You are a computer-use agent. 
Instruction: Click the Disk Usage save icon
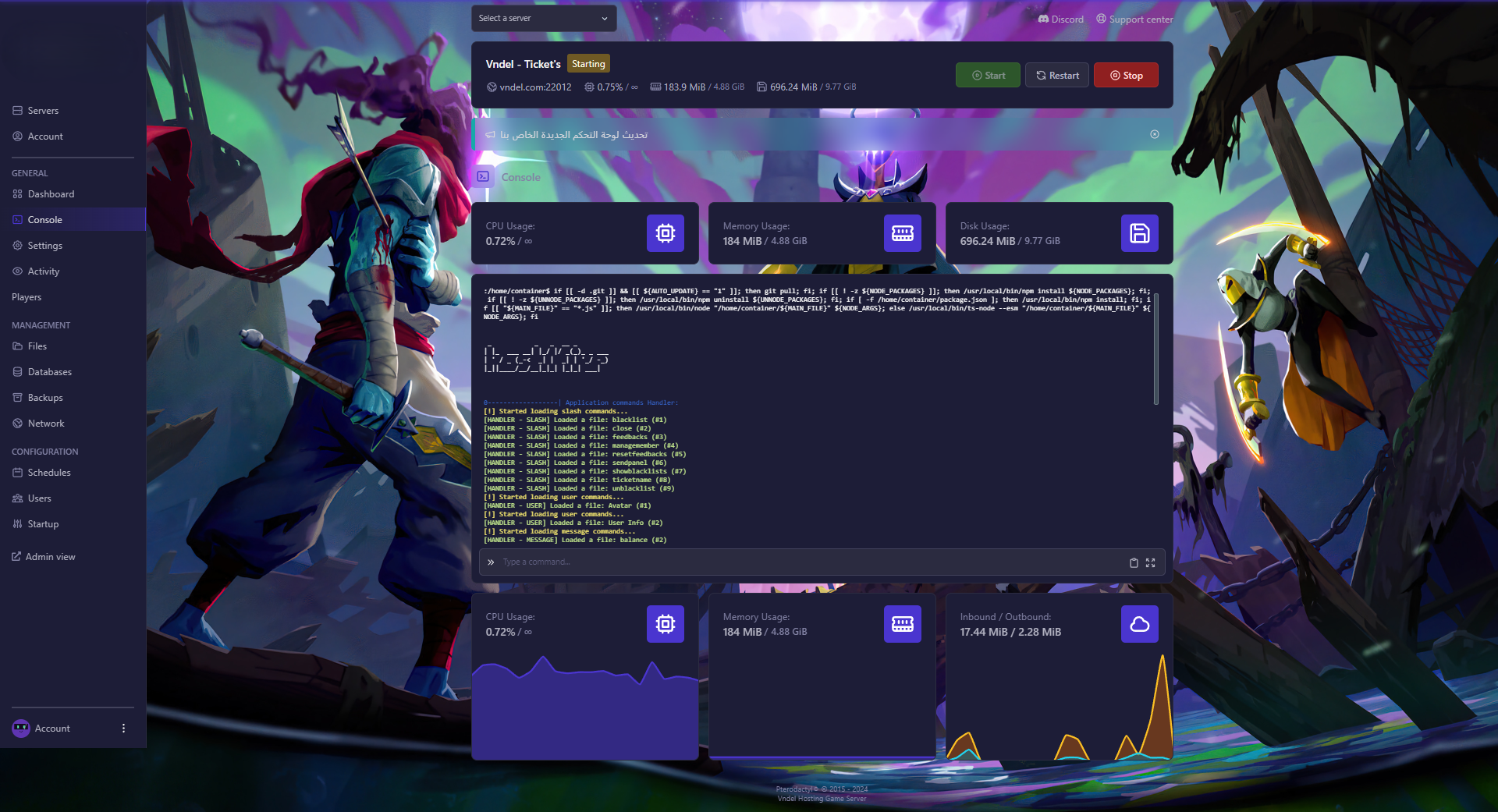click(1139, 232)
